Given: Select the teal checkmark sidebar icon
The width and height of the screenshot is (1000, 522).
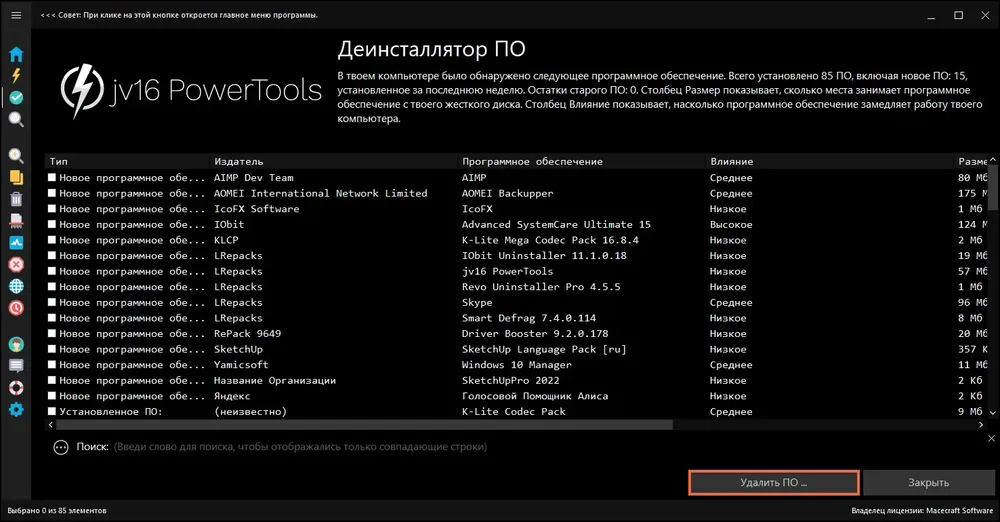Looking at the screenshot, I should (x=16, y=97).
